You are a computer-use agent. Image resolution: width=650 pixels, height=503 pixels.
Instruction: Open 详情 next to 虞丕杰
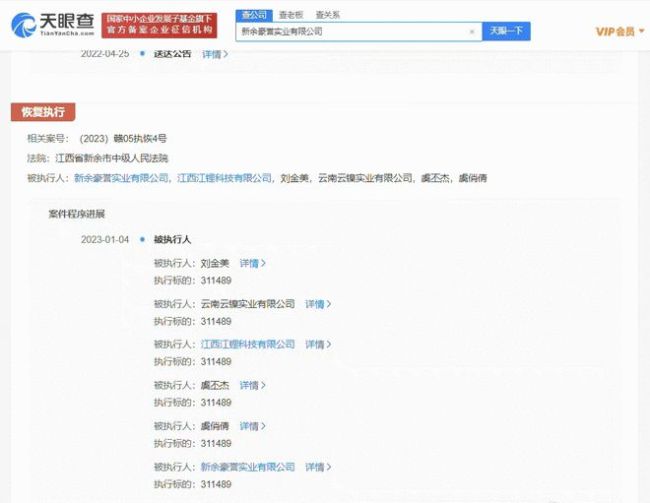[x=252, y=385]
